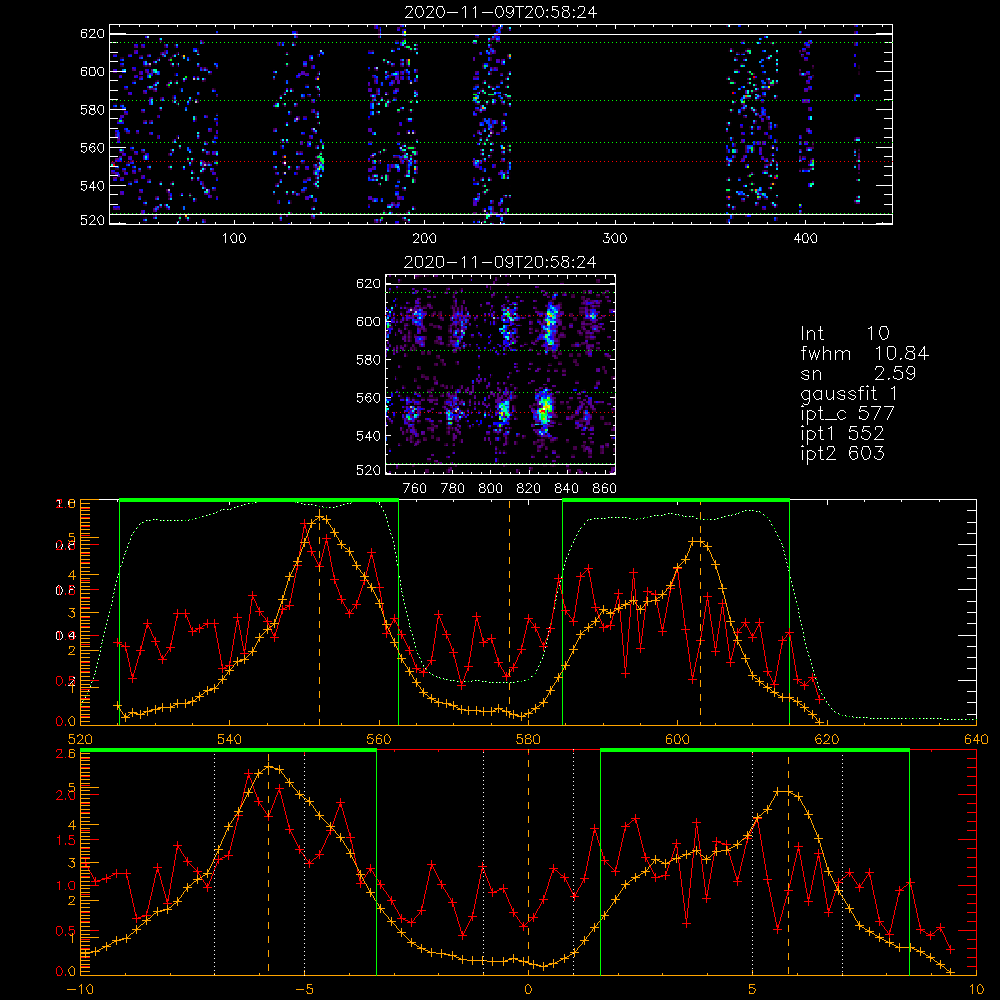Click x-axis label 560 on the third plot
This screenshot has height=1000, width=1000.
click(x=379, y=740)
